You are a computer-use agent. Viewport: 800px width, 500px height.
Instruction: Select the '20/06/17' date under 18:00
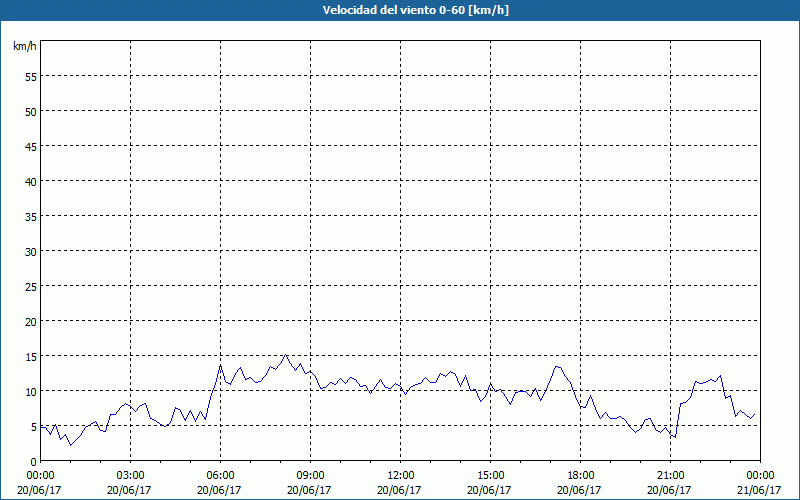[579, 490]
